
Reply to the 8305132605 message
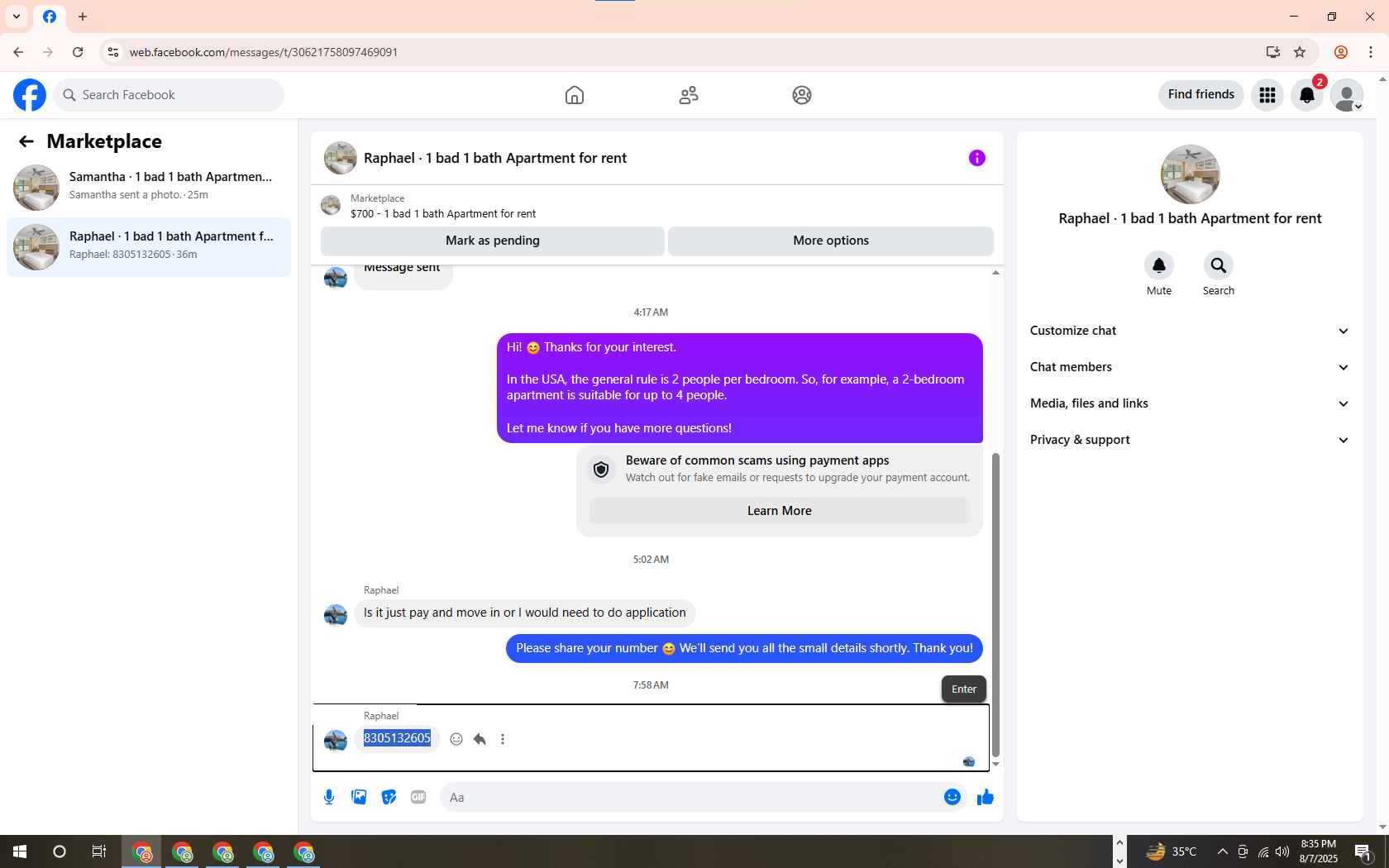tap(480, 739)
